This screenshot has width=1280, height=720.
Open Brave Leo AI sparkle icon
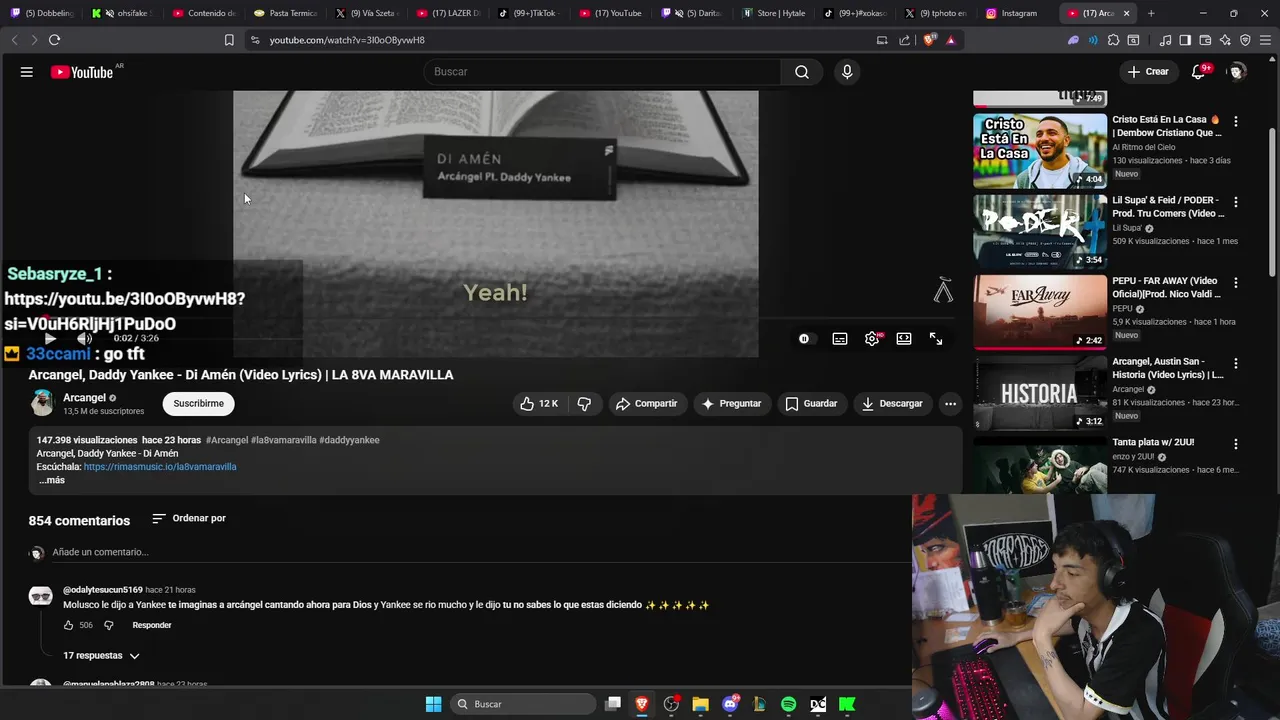(x=1225, y=40)
